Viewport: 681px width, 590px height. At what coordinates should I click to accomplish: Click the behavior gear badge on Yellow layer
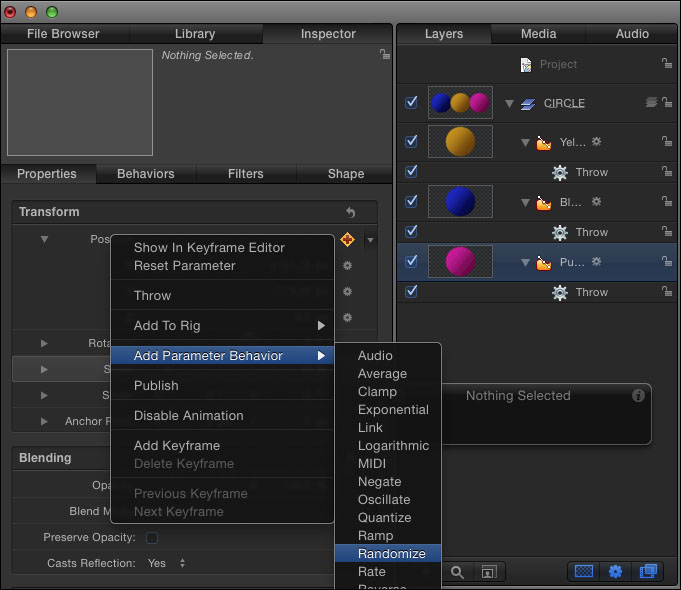(597, 142)
